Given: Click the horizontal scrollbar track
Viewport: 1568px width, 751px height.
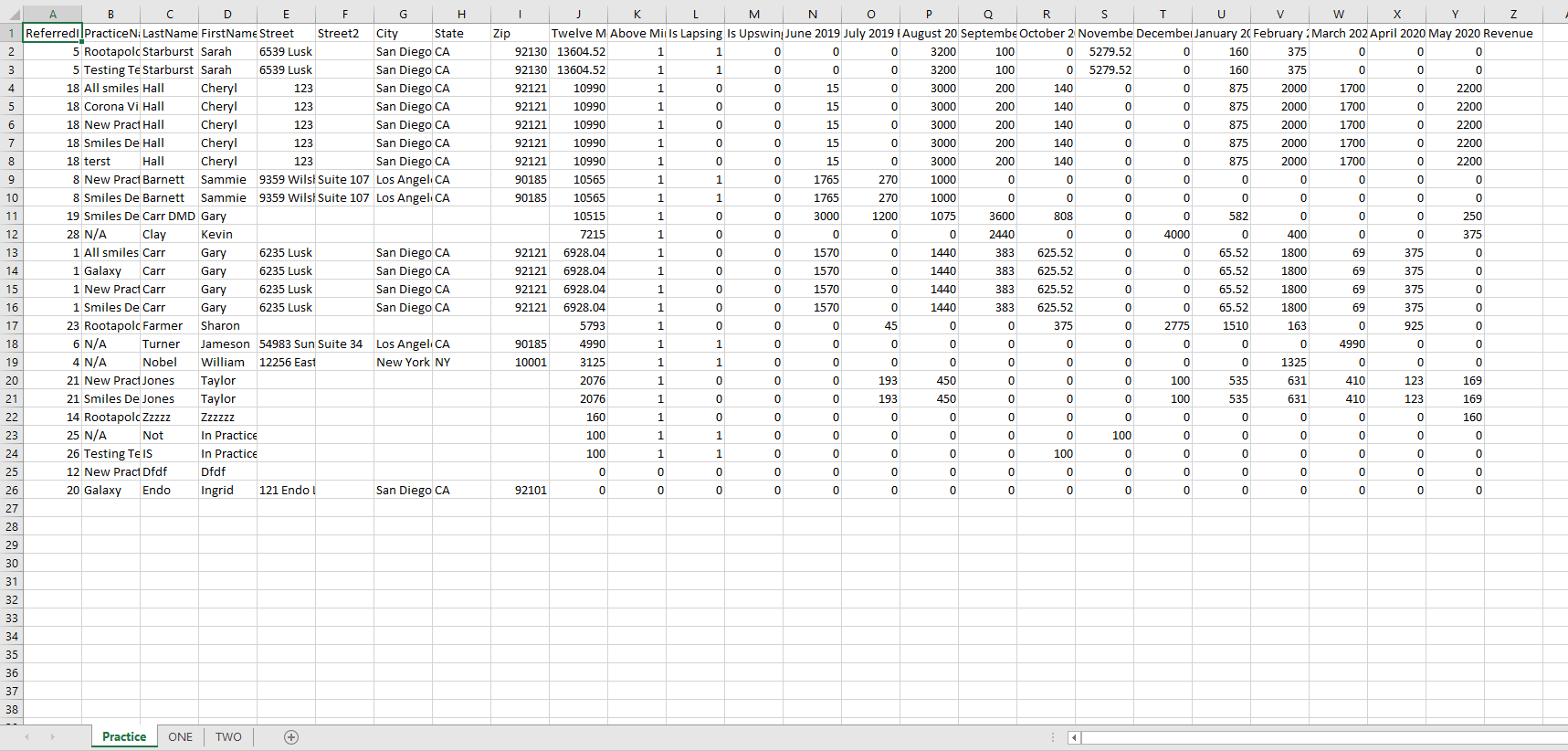Looking at the screenshot, I should coord(1324,737).
